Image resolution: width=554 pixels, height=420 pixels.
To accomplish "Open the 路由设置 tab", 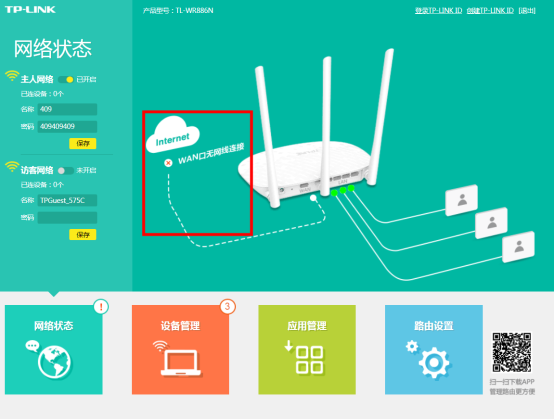I will point(434,350).
